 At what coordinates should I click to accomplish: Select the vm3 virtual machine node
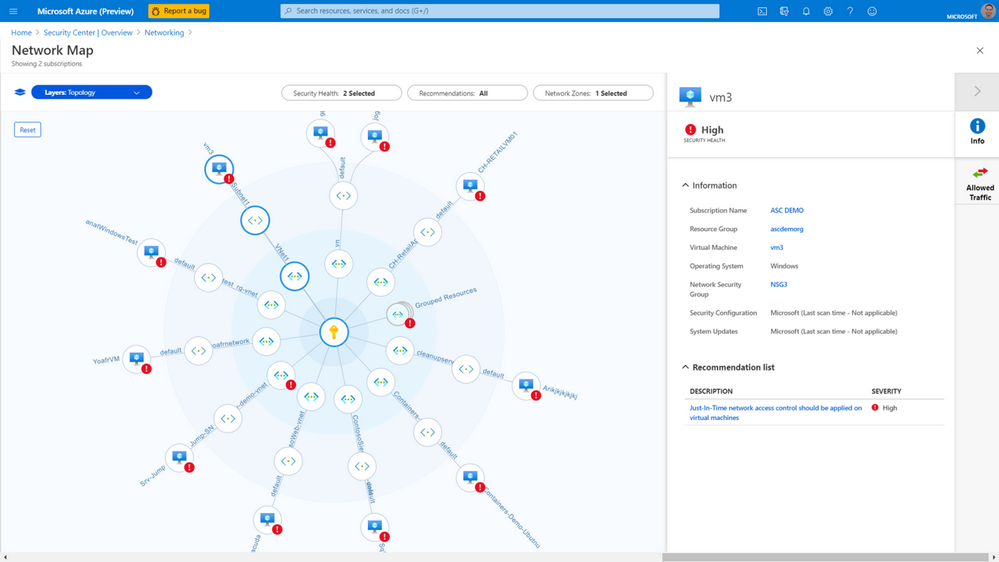point(219,169)
